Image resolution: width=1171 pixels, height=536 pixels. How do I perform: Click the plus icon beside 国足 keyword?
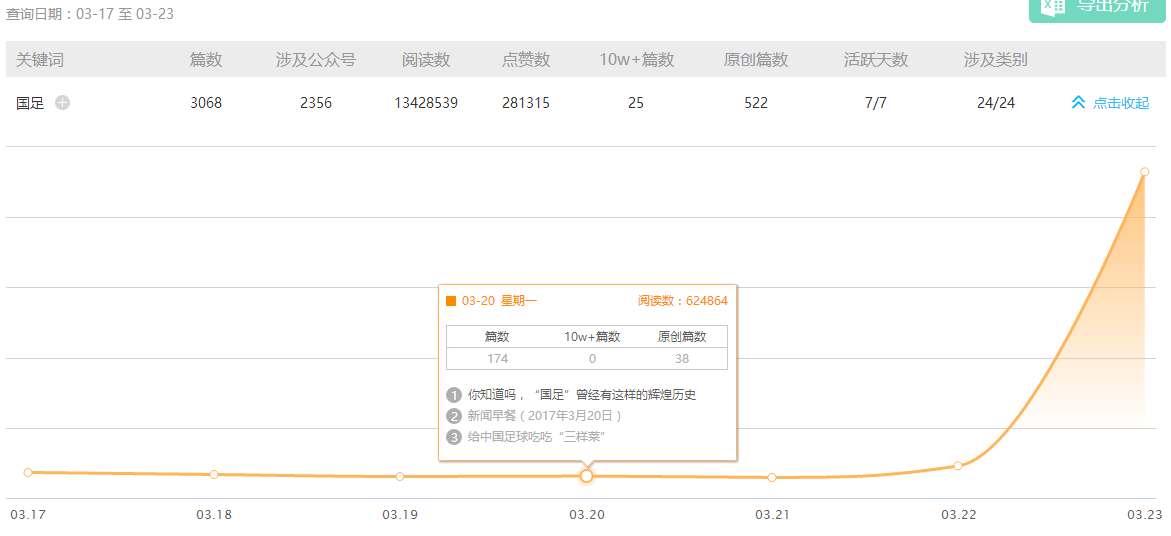(63, 102)
